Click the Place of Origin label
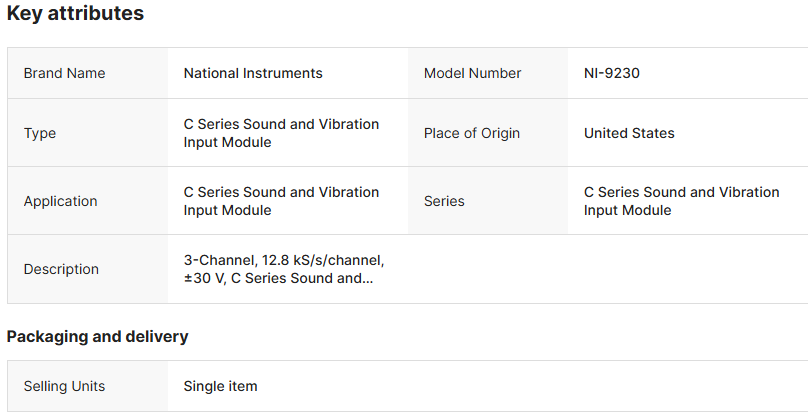The image size is (808, 414). 472,133
